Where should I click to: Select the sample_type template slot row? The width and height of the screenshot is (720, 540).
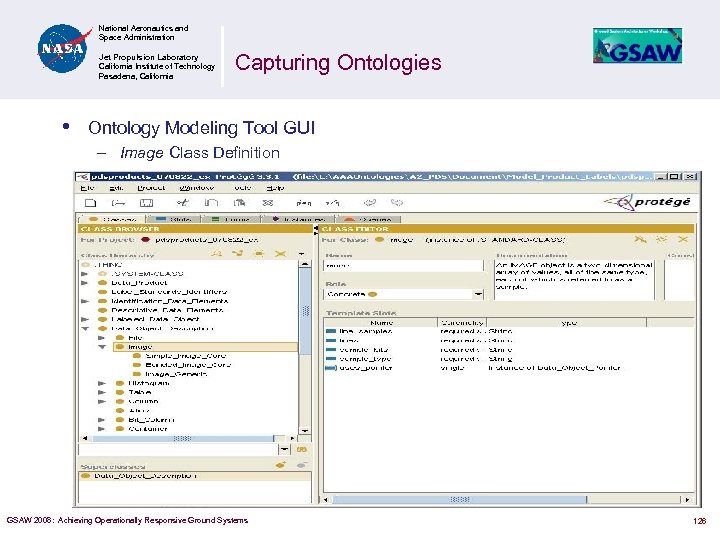click(509, 359)
